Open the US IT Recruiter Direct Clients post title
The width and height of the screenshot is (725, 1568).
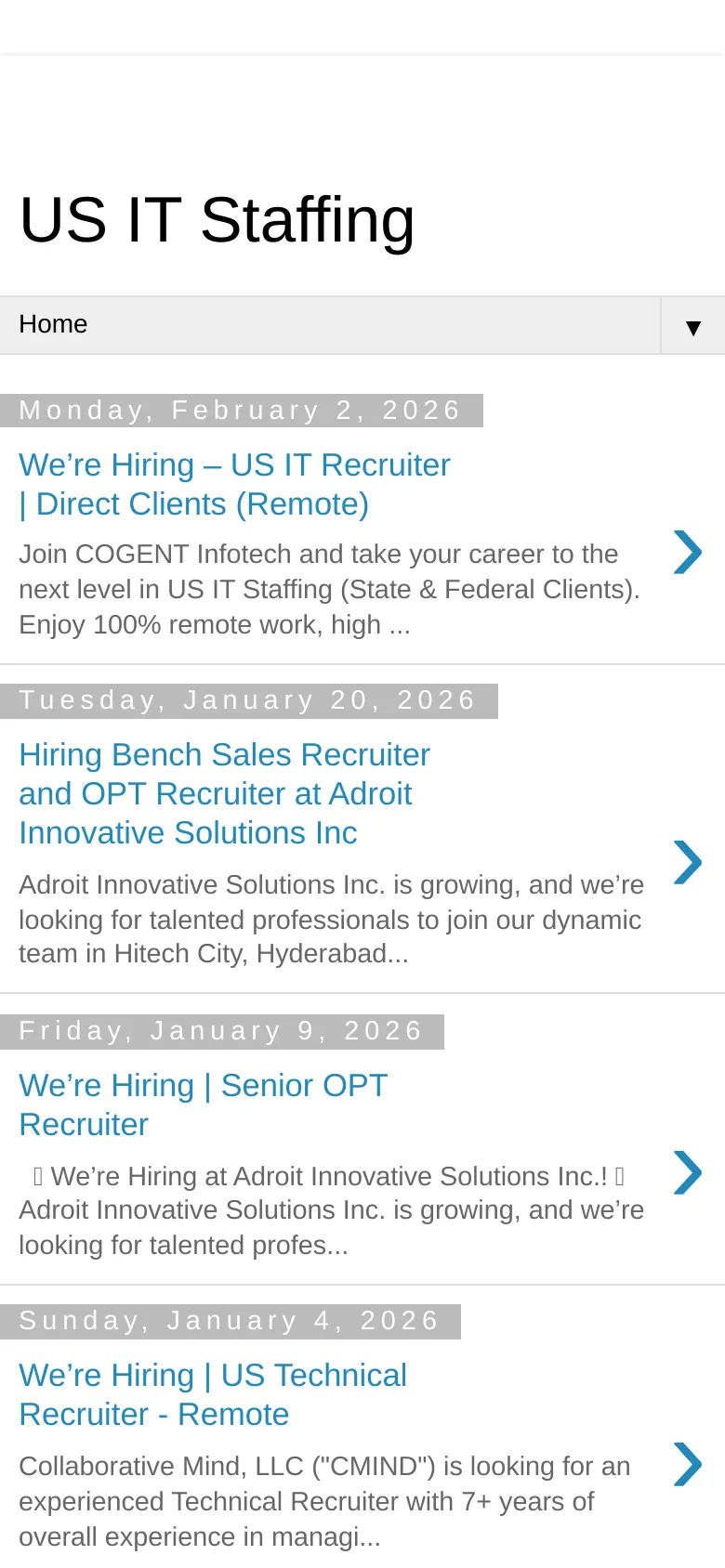click(x=234, y=484)
